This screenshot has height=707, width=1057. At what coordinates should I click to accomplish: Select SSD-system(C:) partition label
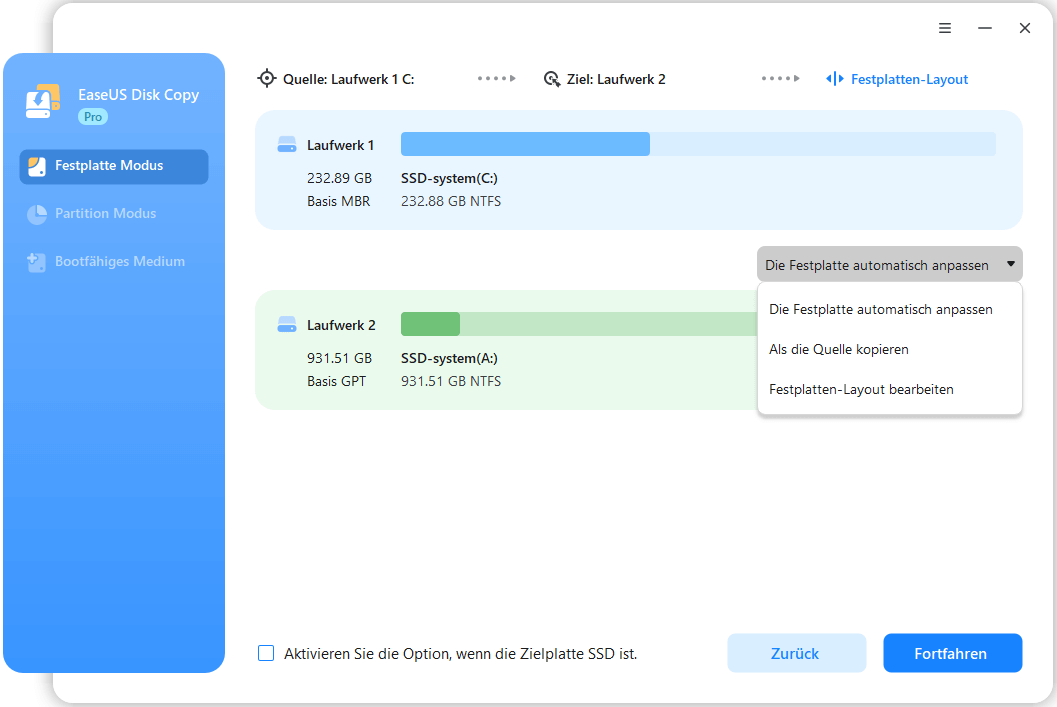449,179
